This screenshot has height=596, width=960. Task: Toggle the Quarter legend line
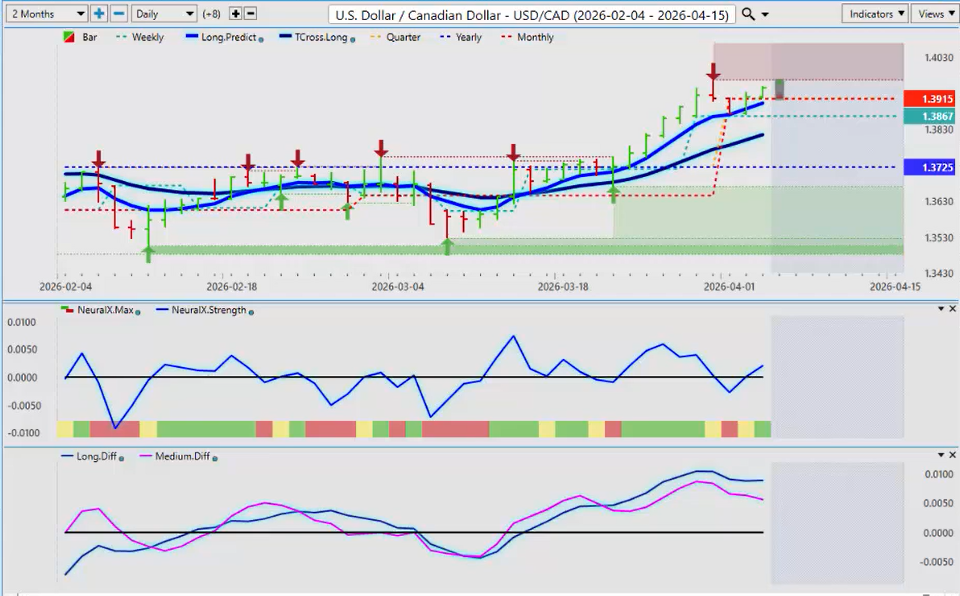coord(399,38)
